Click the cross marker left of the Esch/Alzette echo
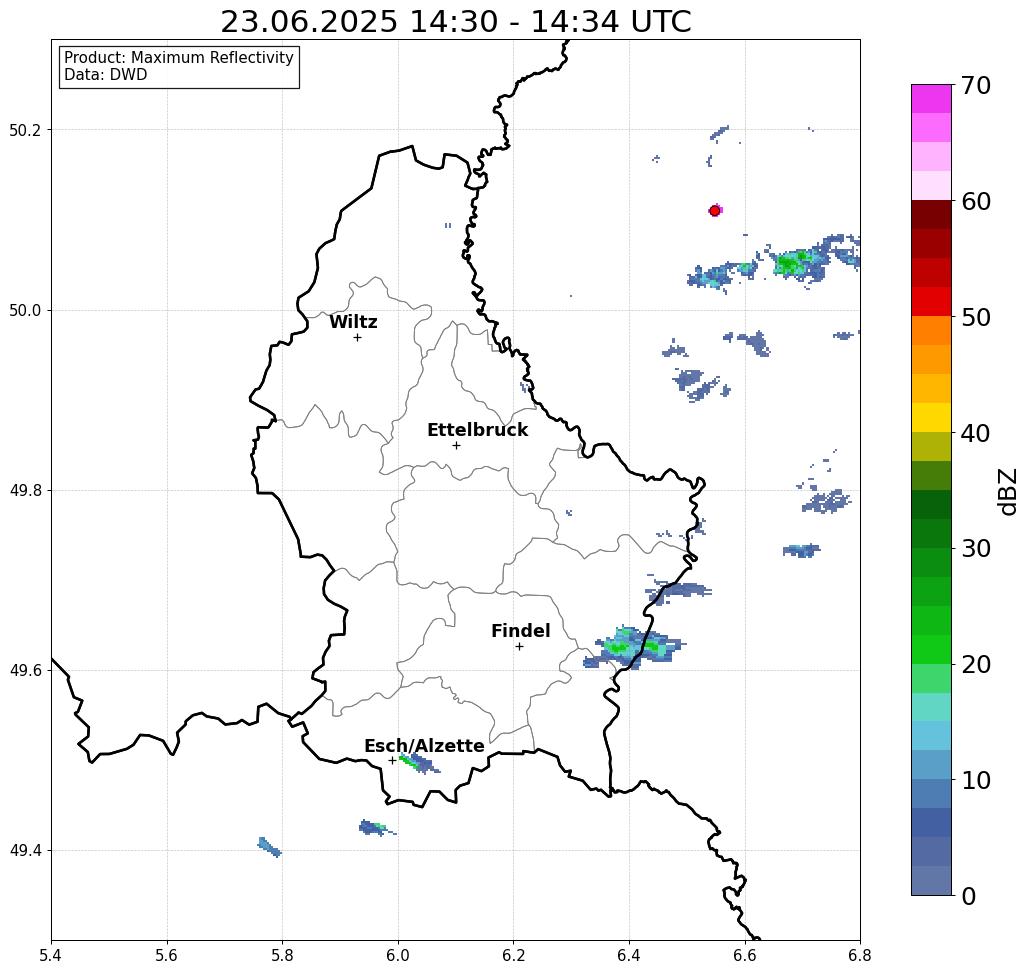This screenshot has width=1029, height=973. tap(392, 761)
